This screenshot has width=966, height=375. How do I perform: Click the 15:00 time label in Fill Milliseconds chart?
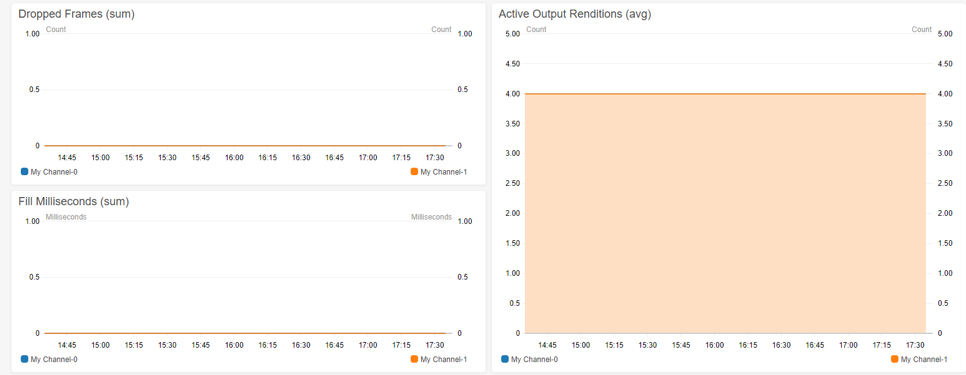coord(100,345)
